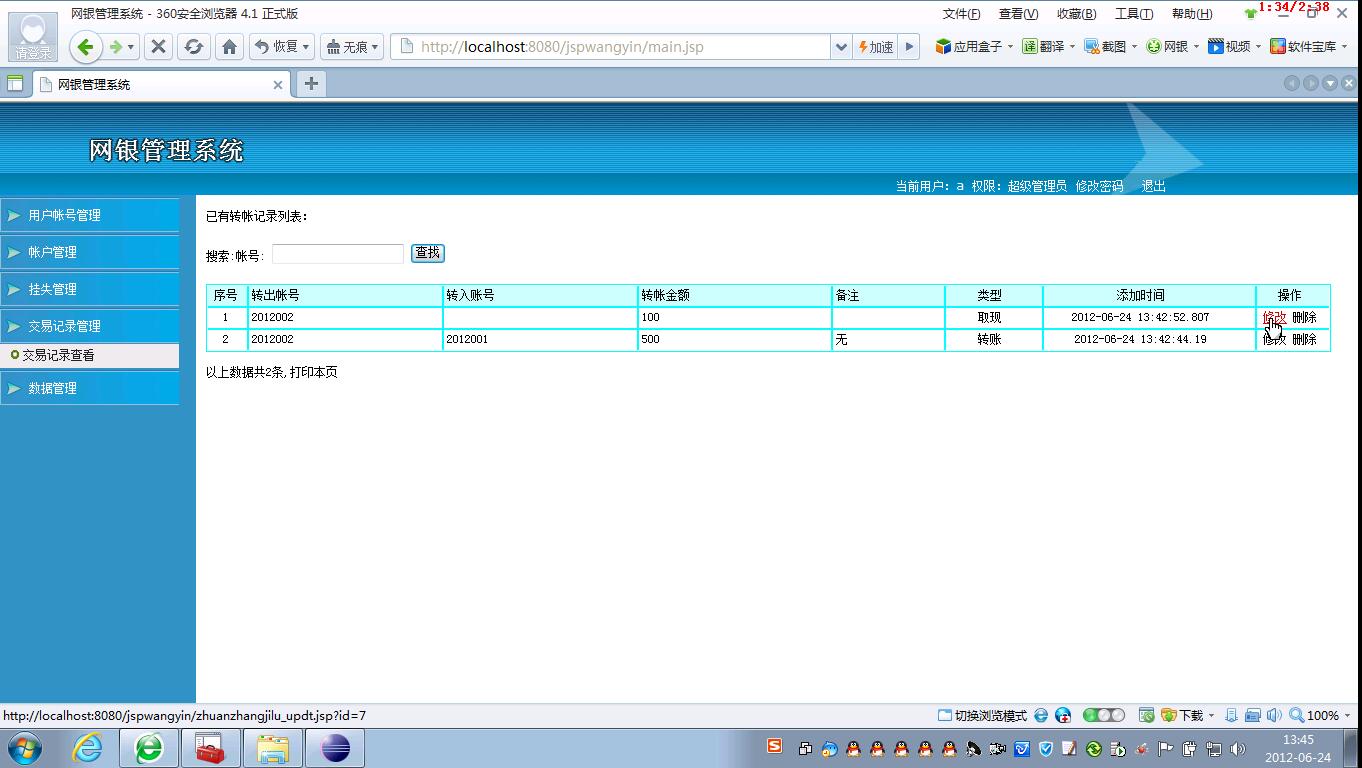Expand the address bar history dropdown
The height and width of the screenshot is (768, 1362).
pyautogui.click(x=840, y=47)
